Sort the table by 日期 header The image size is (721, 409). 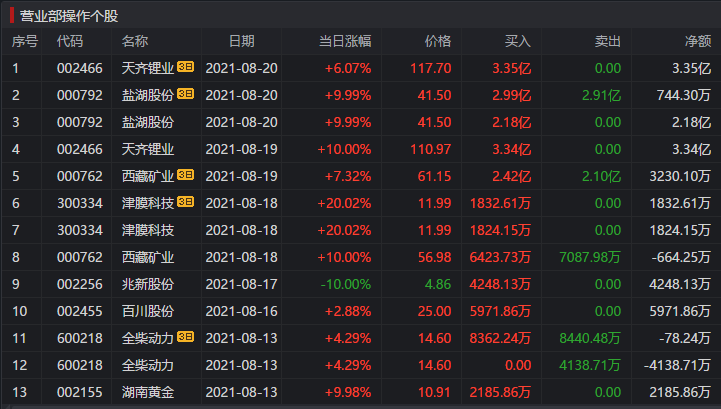(241, 41)
